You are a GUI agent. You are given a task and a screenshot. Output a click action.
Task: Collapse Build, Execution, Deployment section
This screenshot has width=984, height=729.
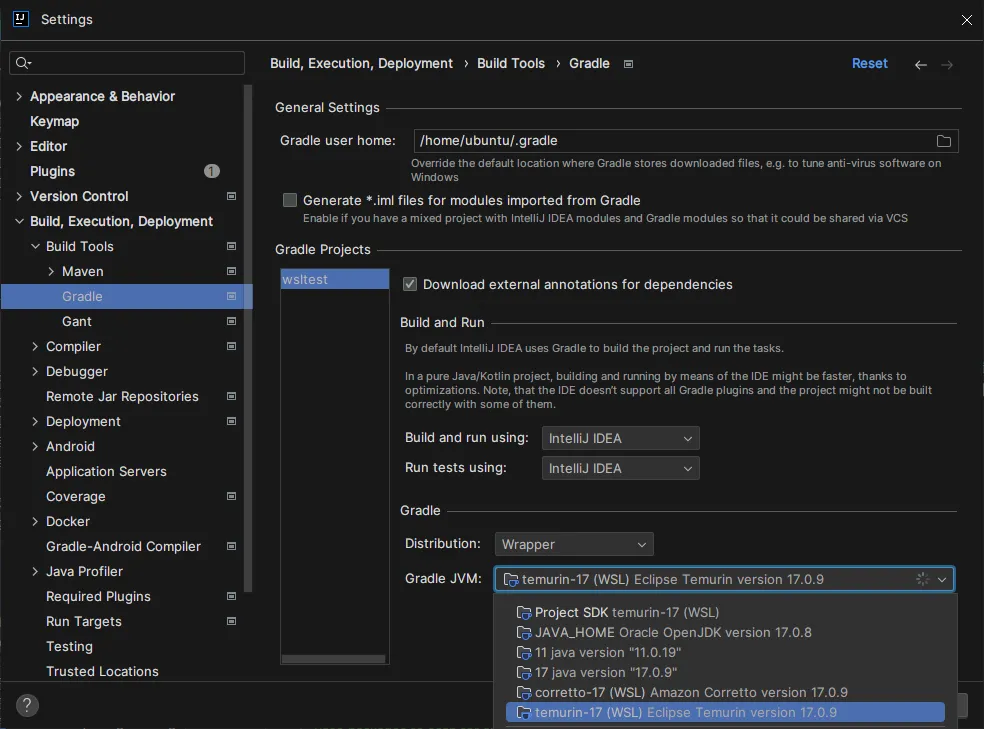(19, 221)
